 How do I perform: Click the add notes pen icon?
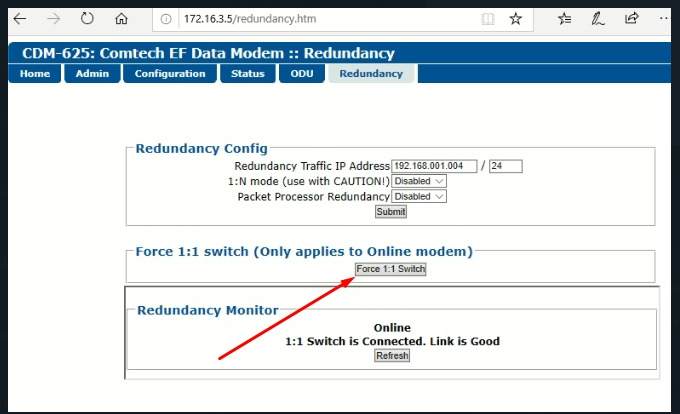tap(598, 19)
